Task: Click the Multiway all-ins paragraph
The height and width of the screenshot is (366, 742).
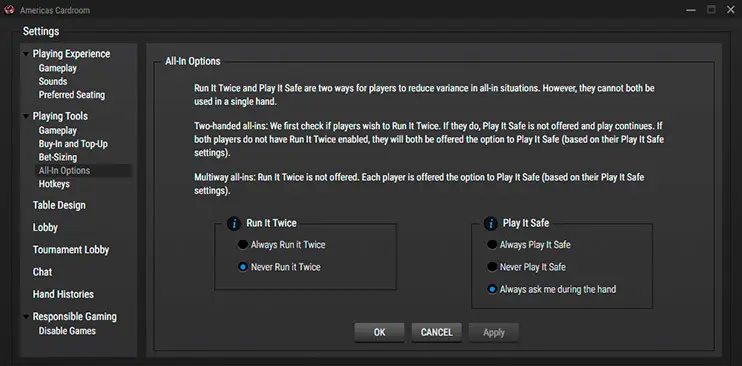Action: (x=419, y=184)
